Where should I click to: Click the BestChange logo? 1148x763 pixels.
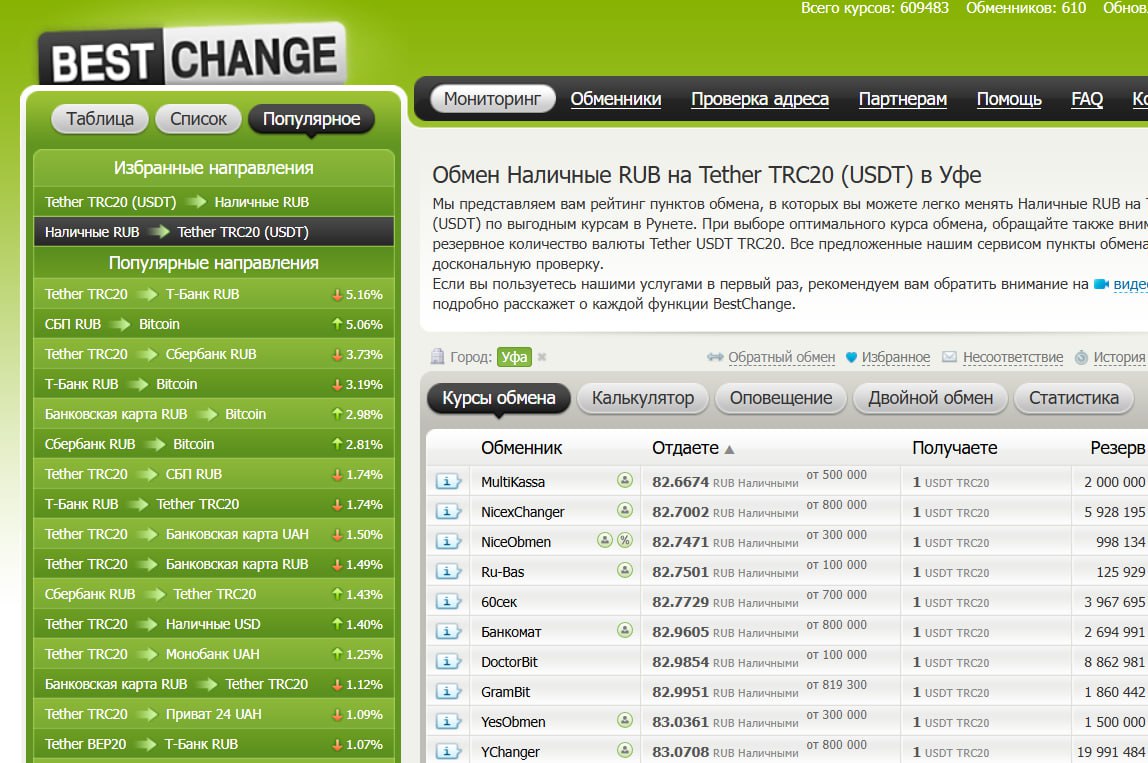click(x=192, y=57)
